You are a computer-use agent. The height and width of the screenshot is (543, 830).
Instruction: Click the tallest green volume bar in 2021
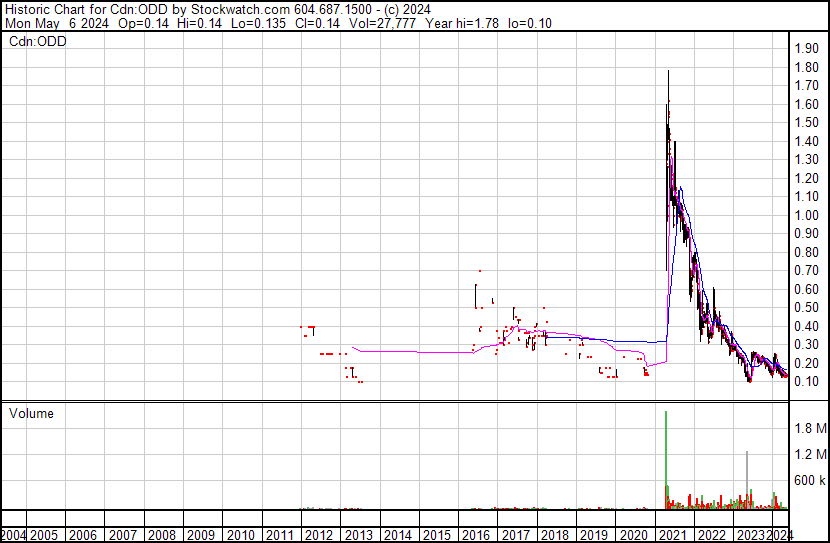click(x=666, y=460)
